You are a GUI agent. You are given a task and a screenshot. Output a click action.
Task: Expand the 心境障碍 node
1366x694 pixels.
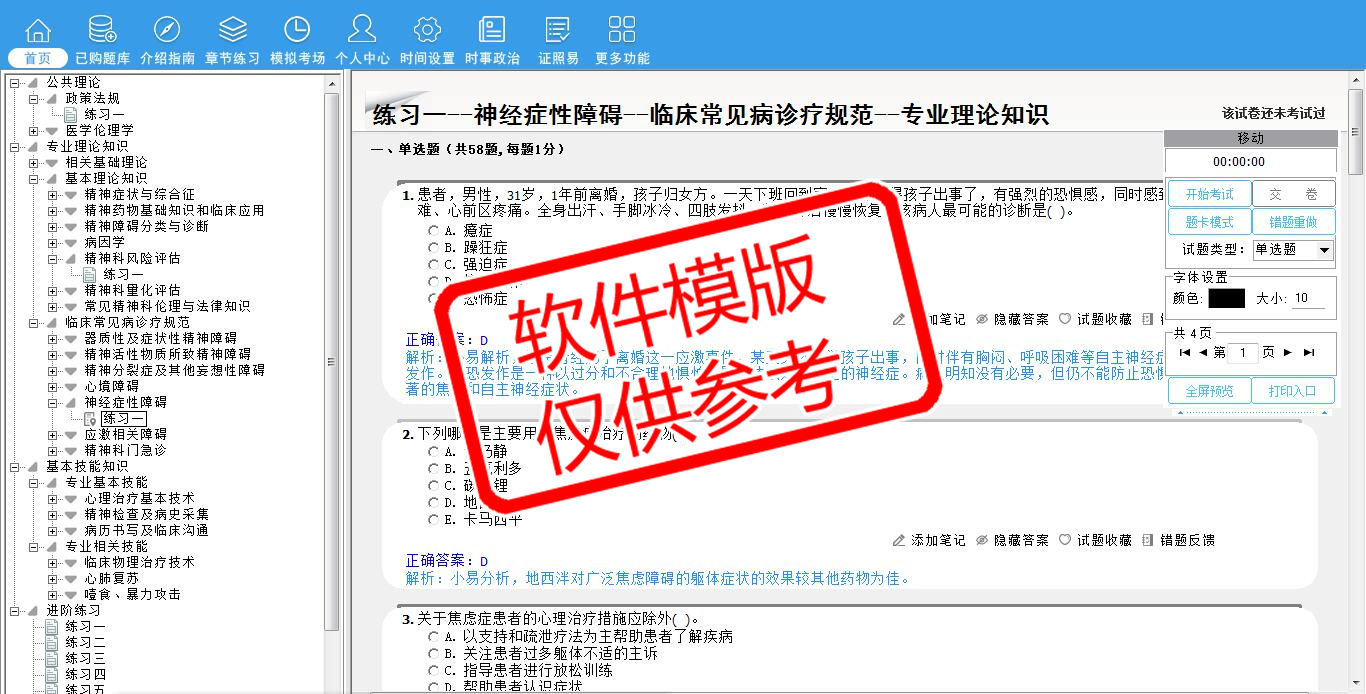click(x=52, y=386)
